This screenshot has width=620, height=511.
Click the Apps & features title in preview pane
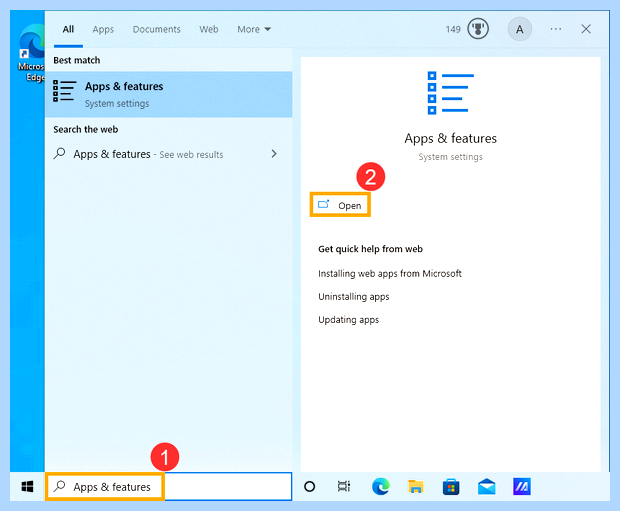click(450, 138)
